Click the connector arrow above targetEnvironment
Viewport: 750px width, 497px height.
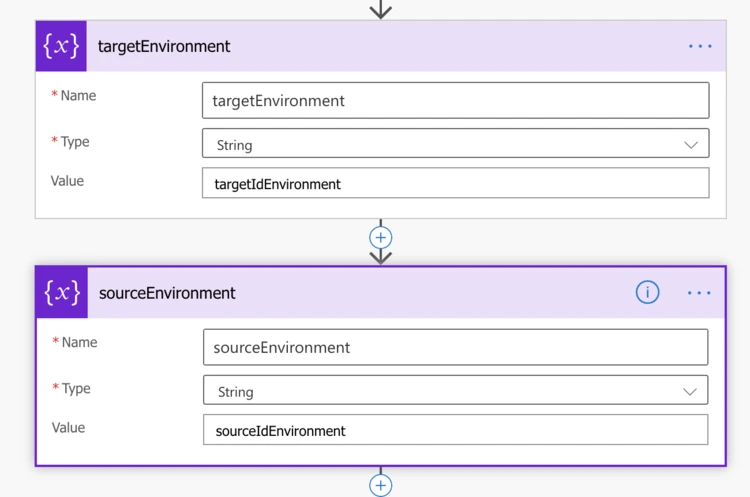click(381, 9)
